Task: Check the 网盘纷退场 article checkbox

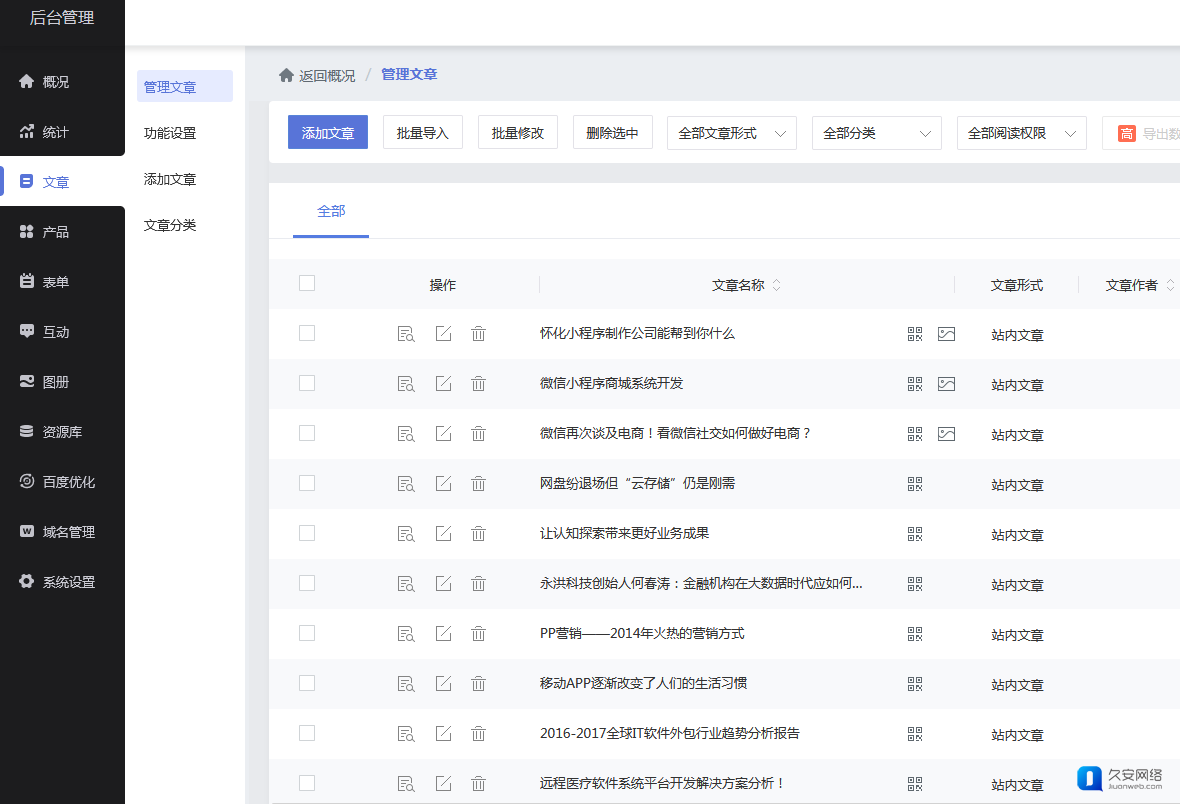Action: click(x=307, y=483)
